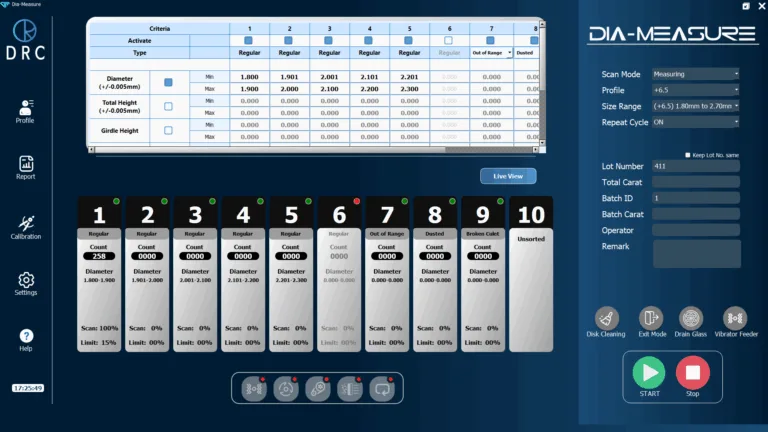Click Diameter Min cell value 1.800

point(249,77)
